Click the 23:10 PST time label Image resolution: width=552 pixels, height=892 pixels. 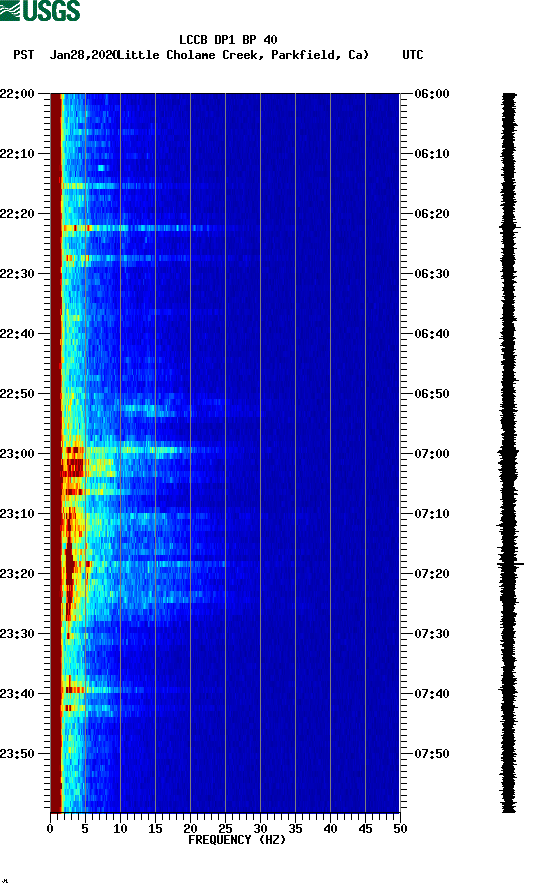click(x=17, y=514)
